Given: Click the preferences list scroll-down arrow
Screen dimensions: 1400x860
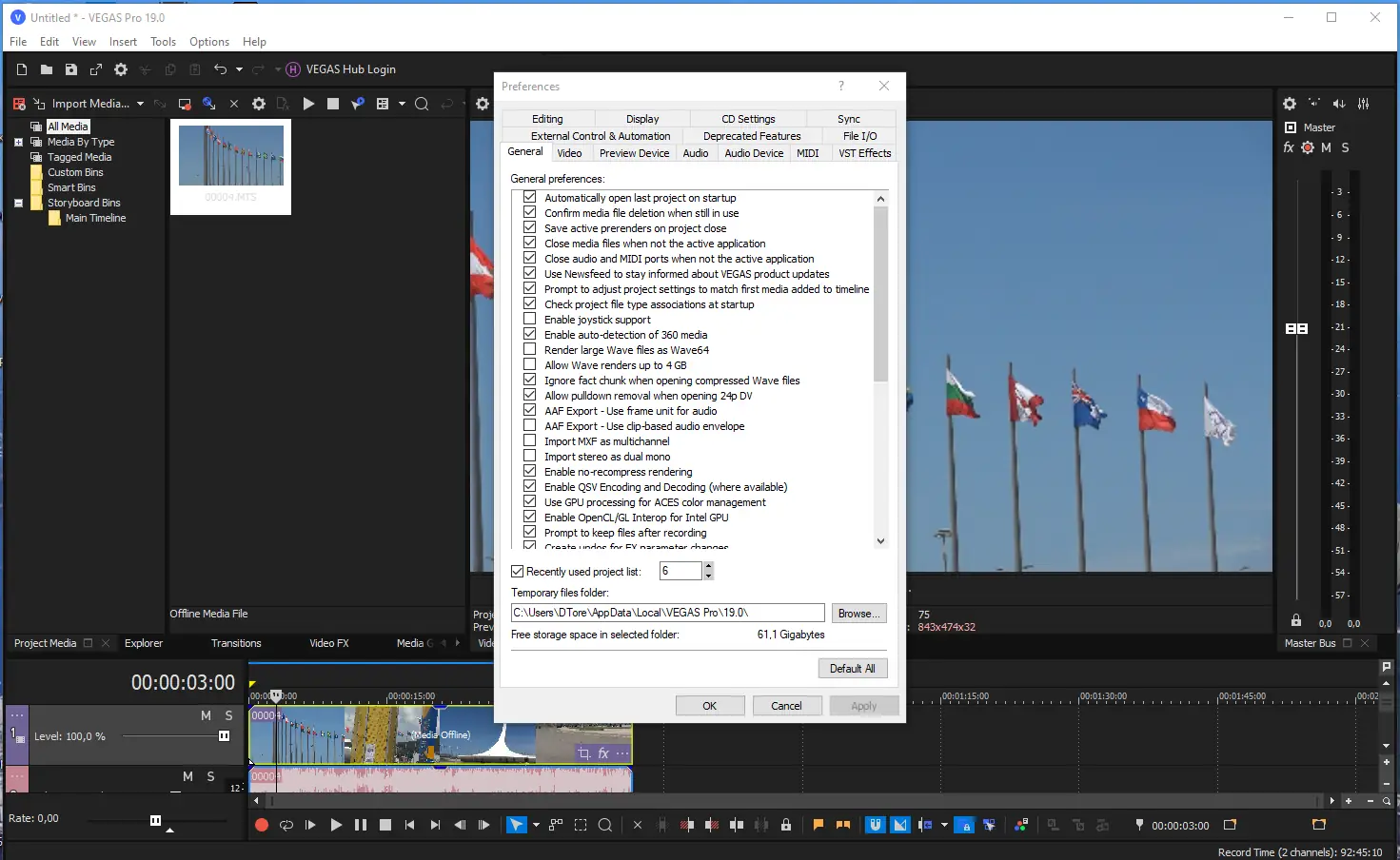Looking at the screenshot, I should 880,541.
